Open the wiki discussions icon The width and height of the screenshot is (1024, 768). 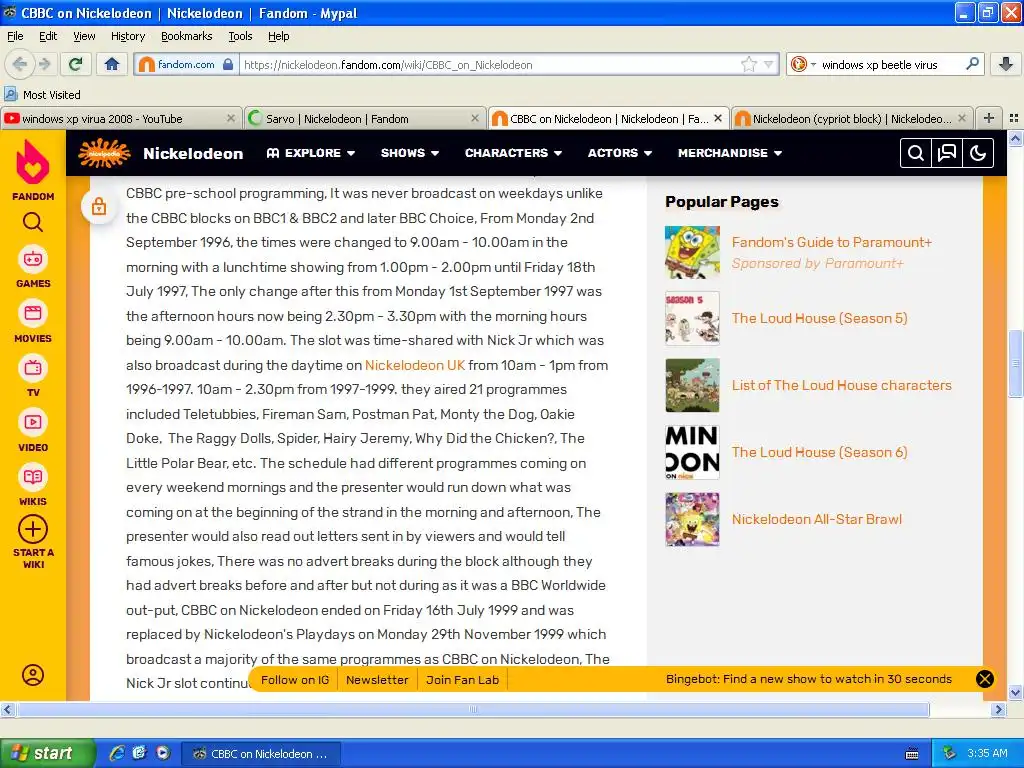coord(946,153)
